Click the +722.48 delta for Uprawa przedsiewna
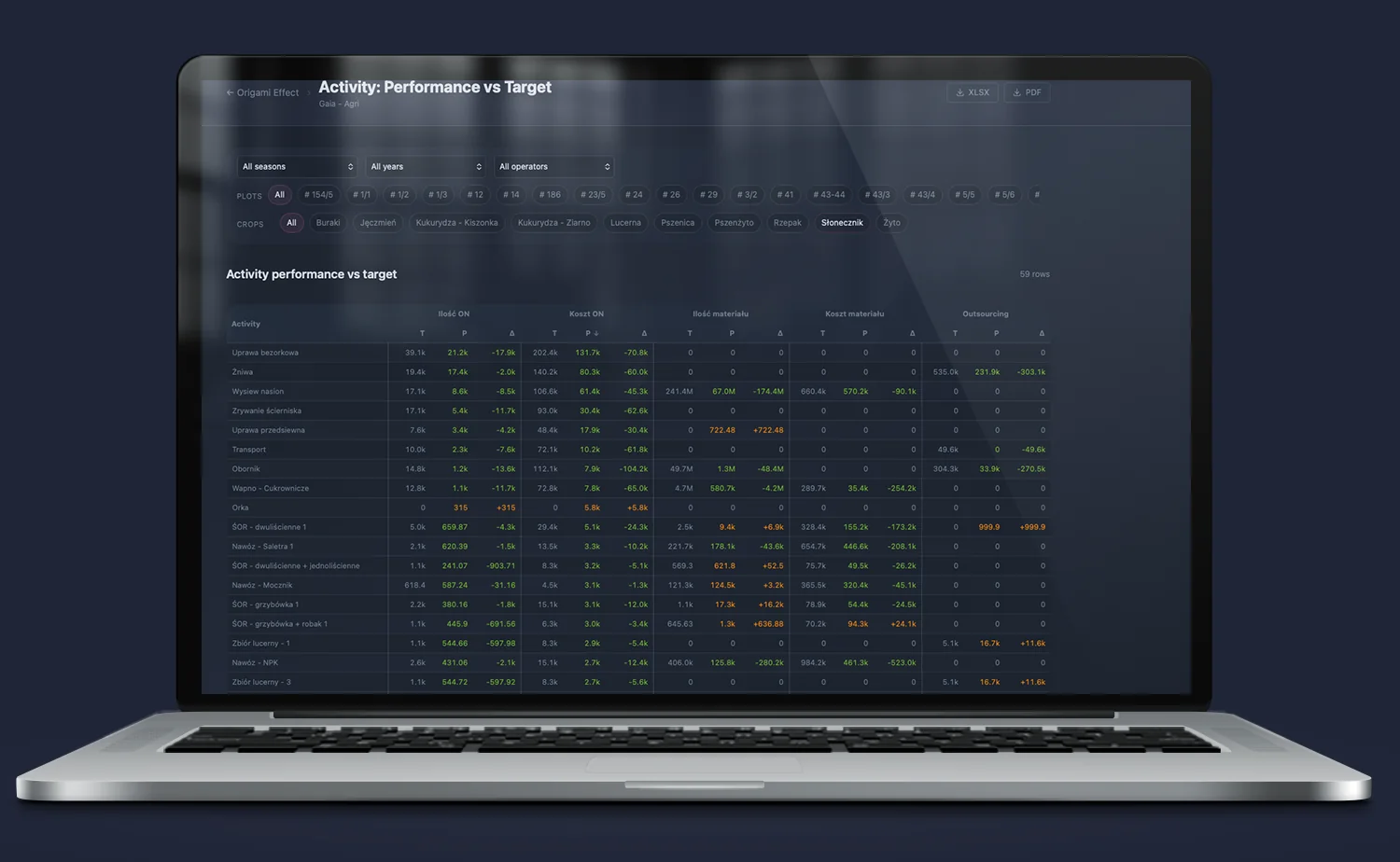 (x=767, y=430)
